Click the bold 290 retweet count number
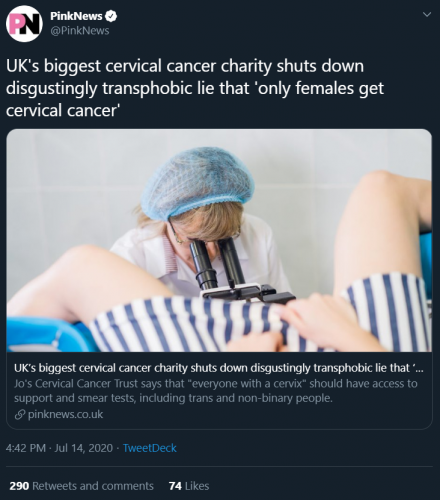 pyautogui.click(x=19, y=486)
